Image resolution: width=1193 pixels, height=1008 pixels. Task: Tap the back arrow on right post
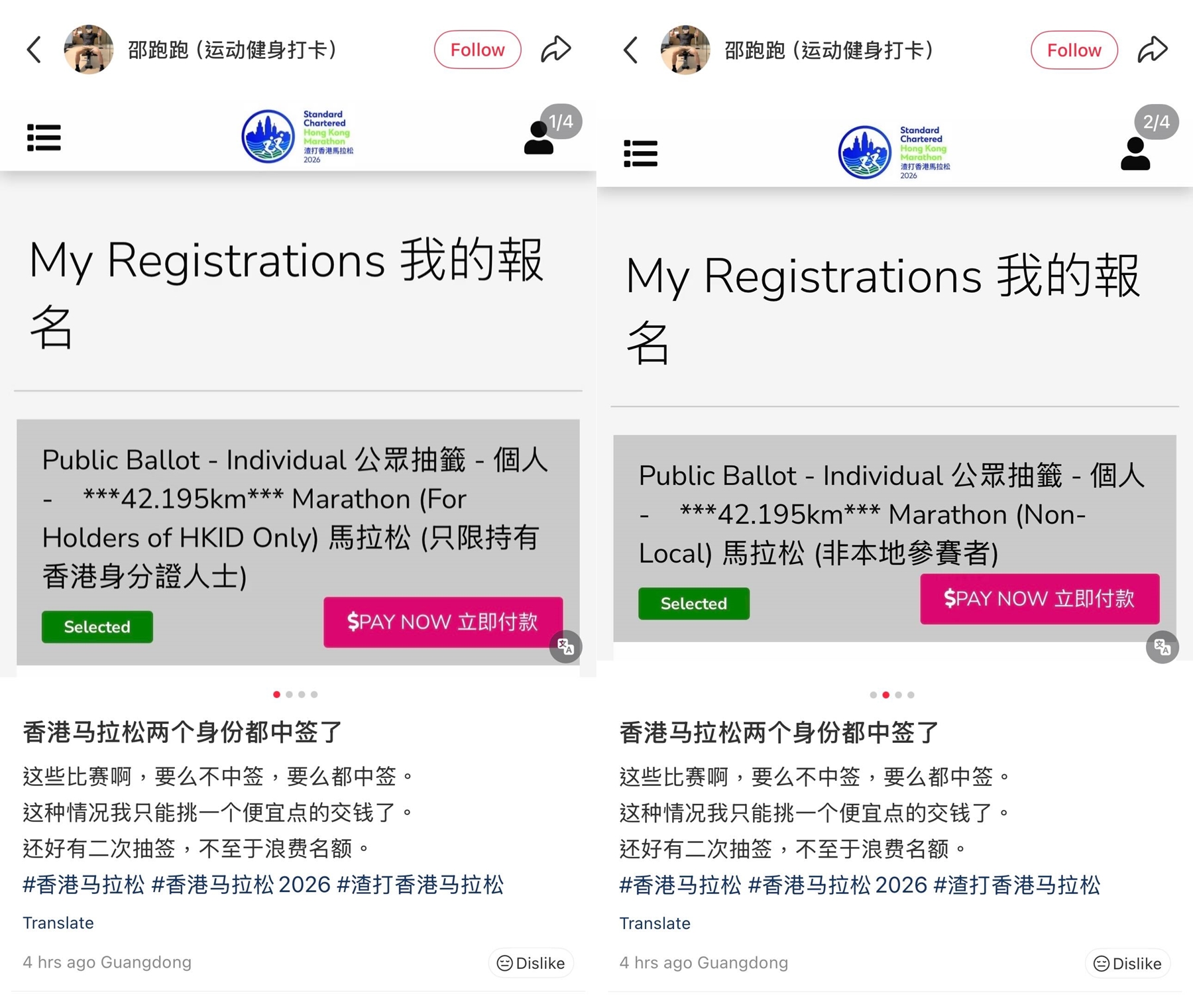click(x=631, y=50)
